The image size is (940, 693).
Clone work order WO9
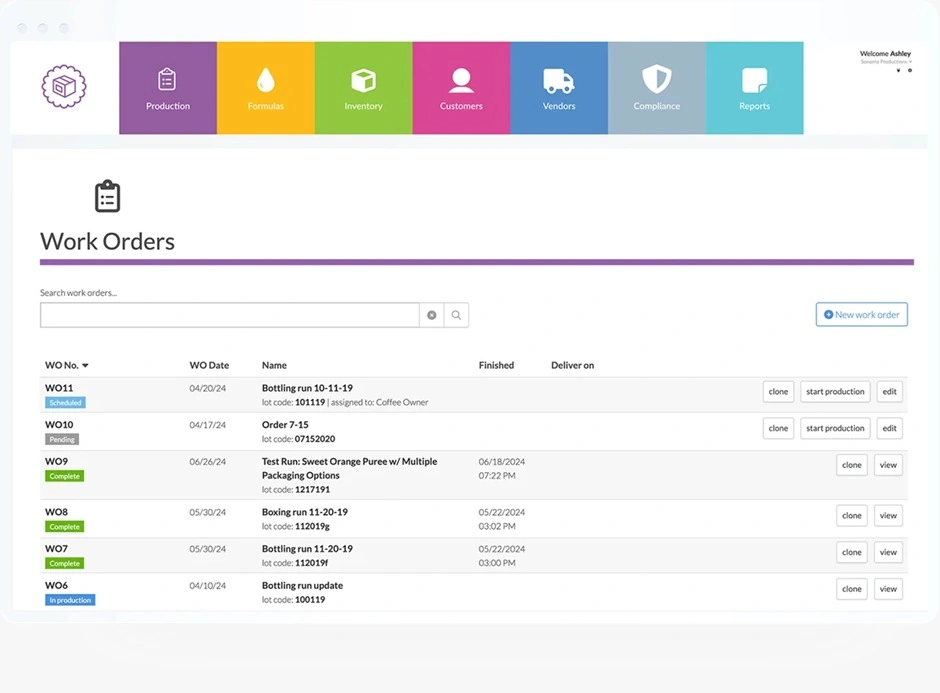(851, 465)
